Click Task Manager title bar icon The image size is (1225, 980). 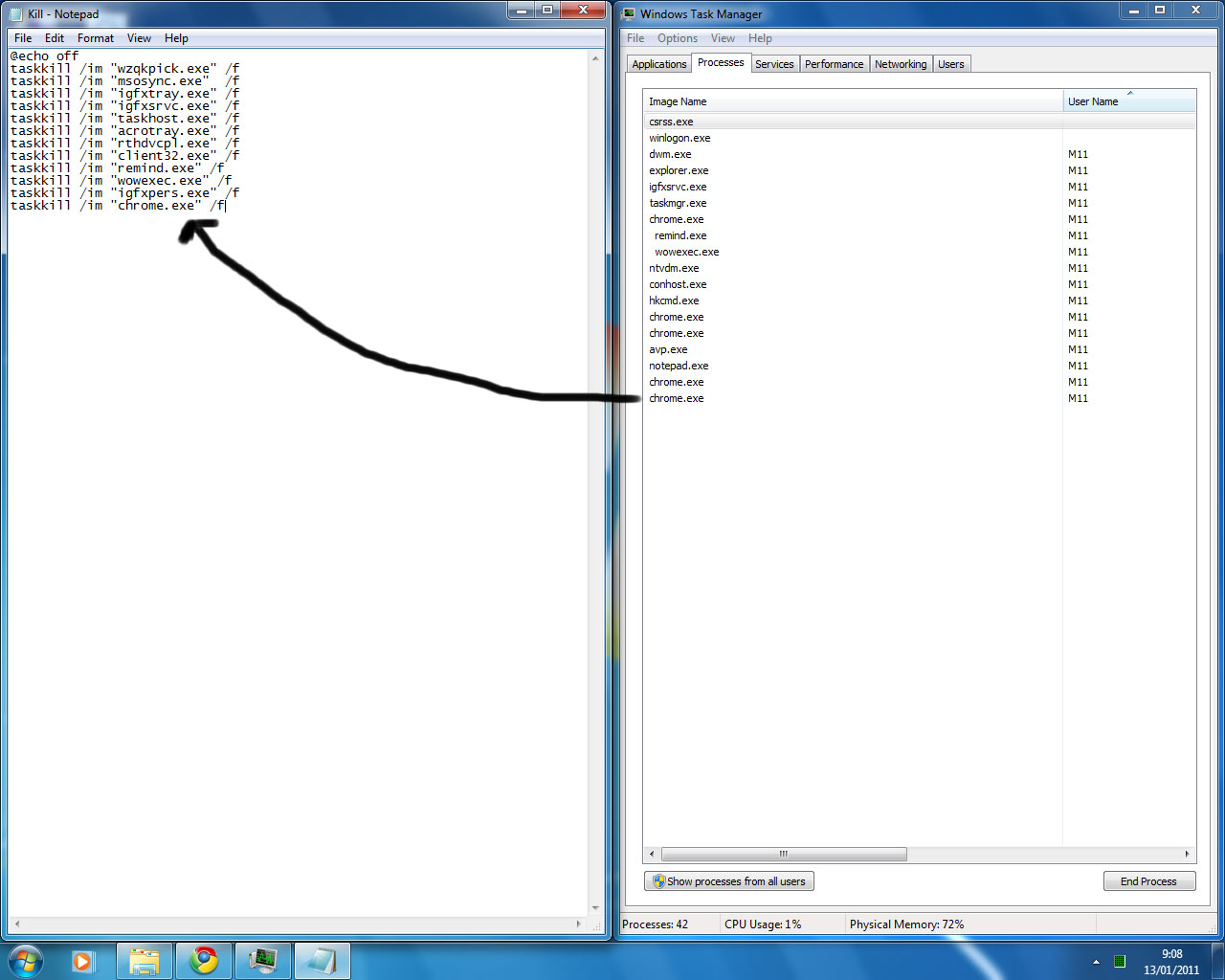tap(629, 13)
